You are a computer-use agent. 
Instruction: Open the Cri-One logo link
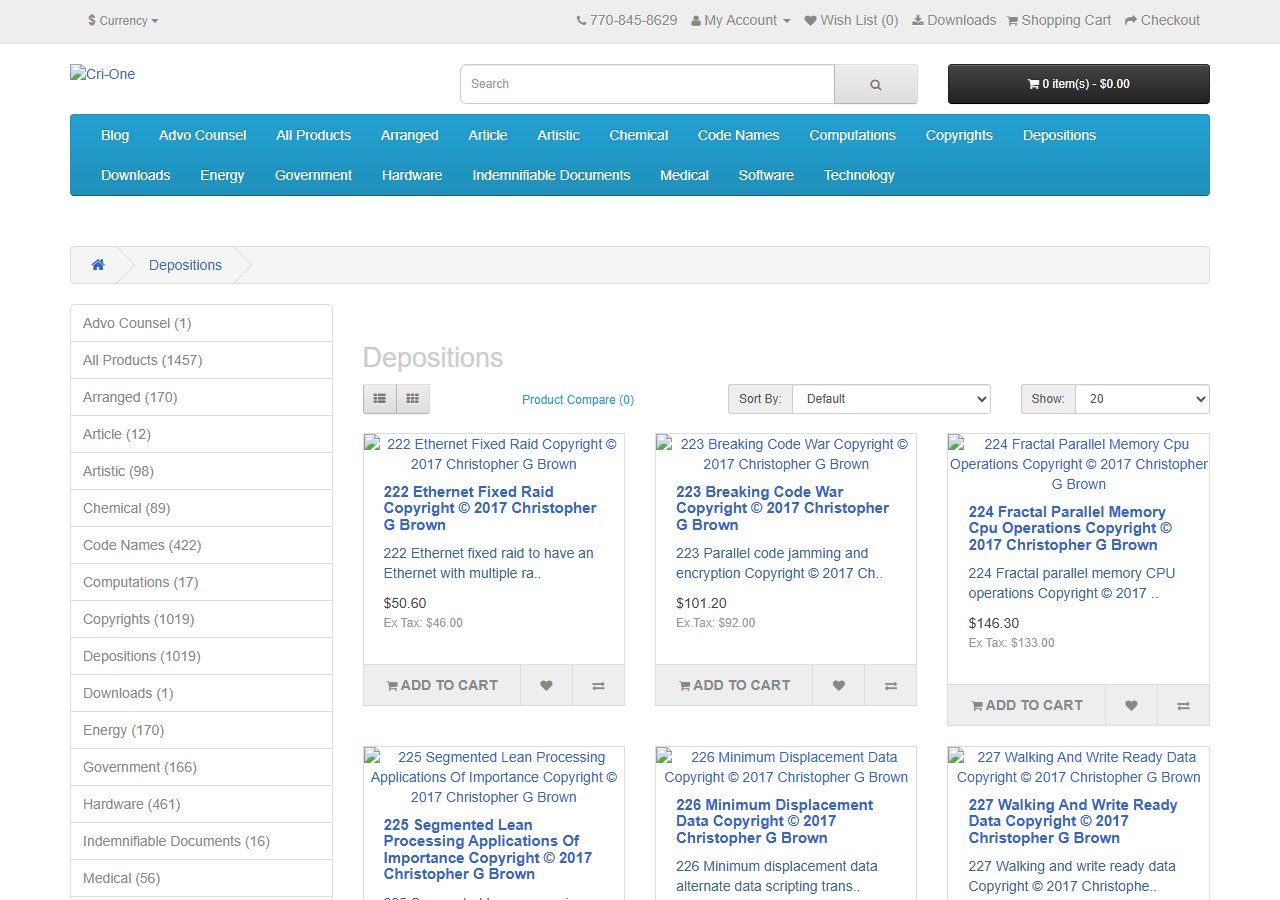click(x=103, y=74)
